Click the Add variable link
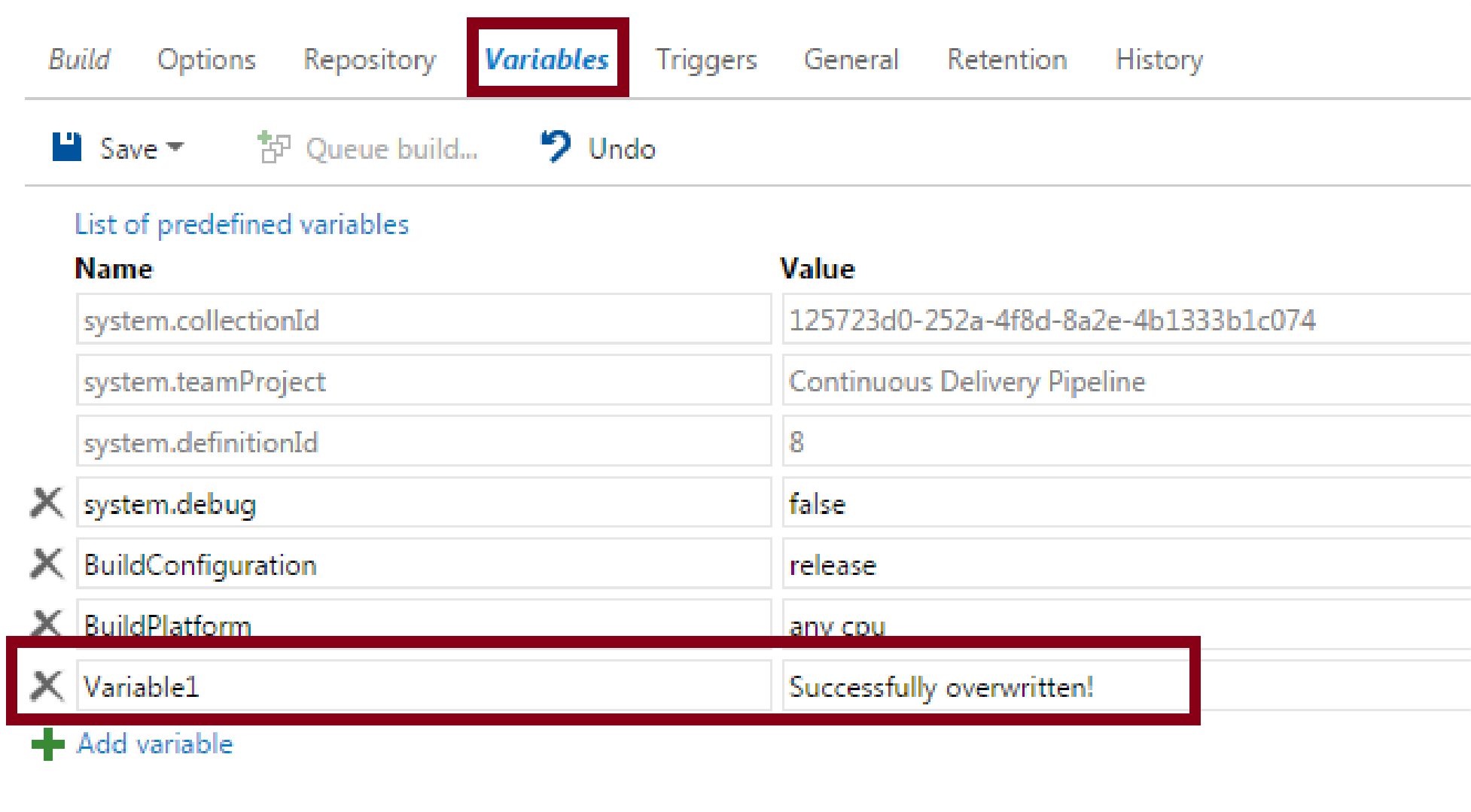The image size is (1471, 812). coord(153,744)
